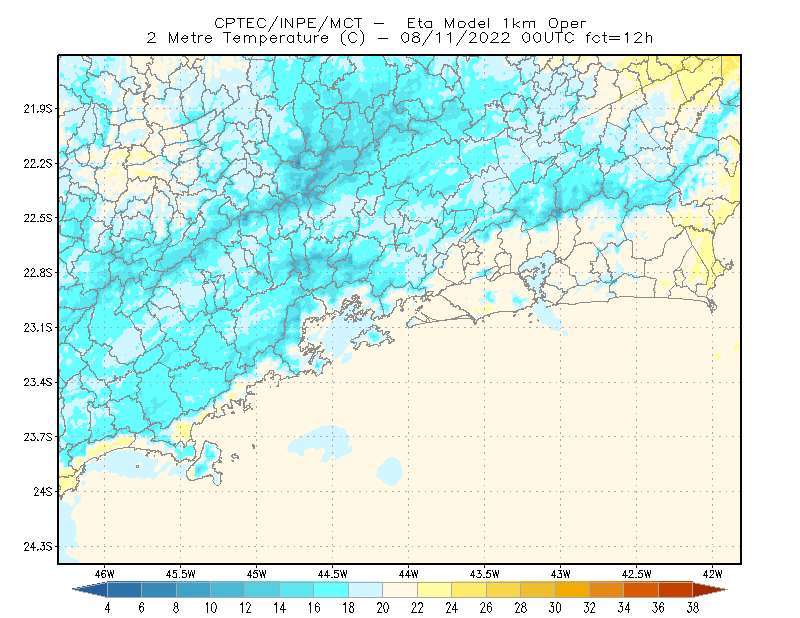Click the left arrow end of color scale
This screenshot has height=618, width=800.
[x=90, y=590]
